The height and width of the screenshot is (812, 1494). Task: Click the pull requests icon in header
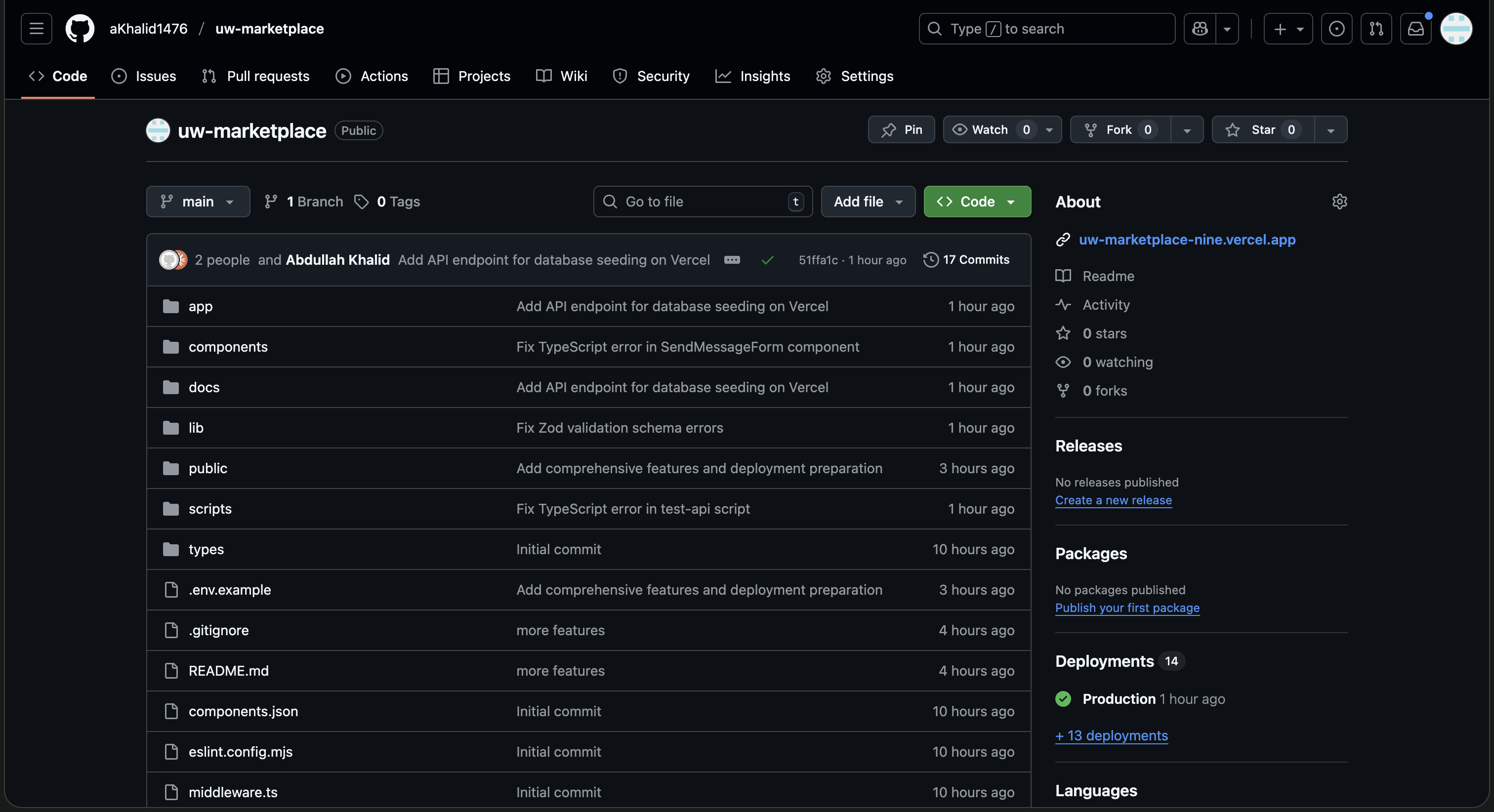click(x=1376, y=29)
